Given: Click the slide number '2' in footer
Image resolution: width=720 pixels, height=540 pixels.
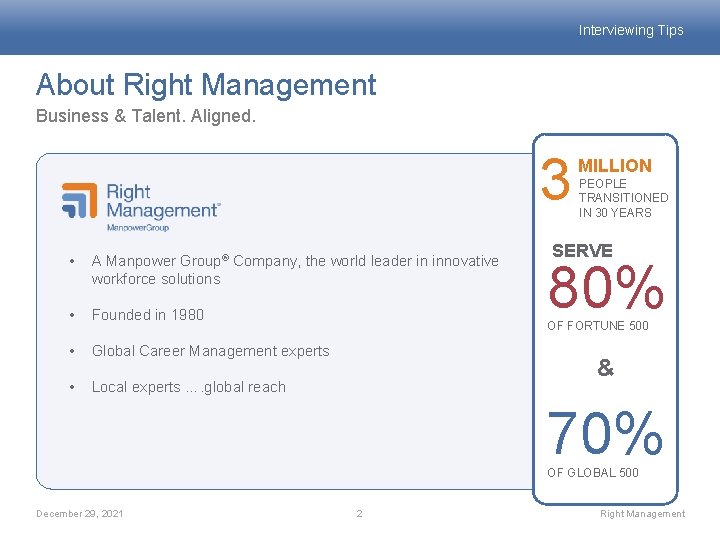Looking at the screenshot, I should 360,514.
